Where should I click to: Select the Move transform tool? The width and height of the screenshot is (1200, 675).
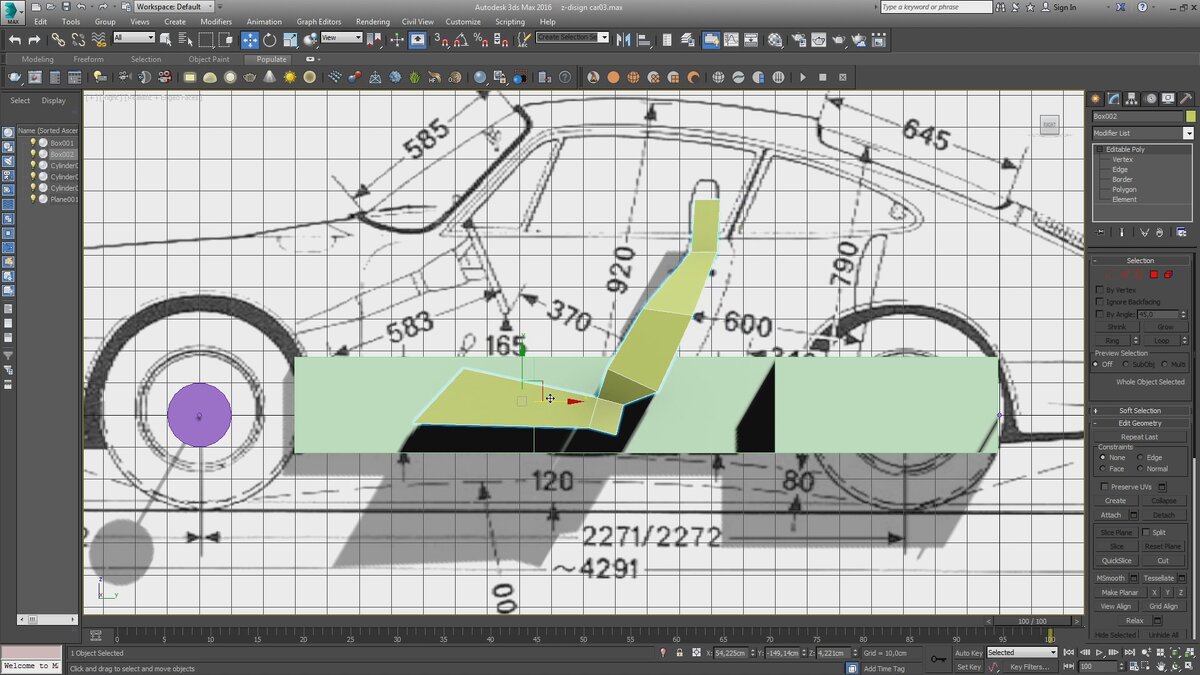(250, 40)
